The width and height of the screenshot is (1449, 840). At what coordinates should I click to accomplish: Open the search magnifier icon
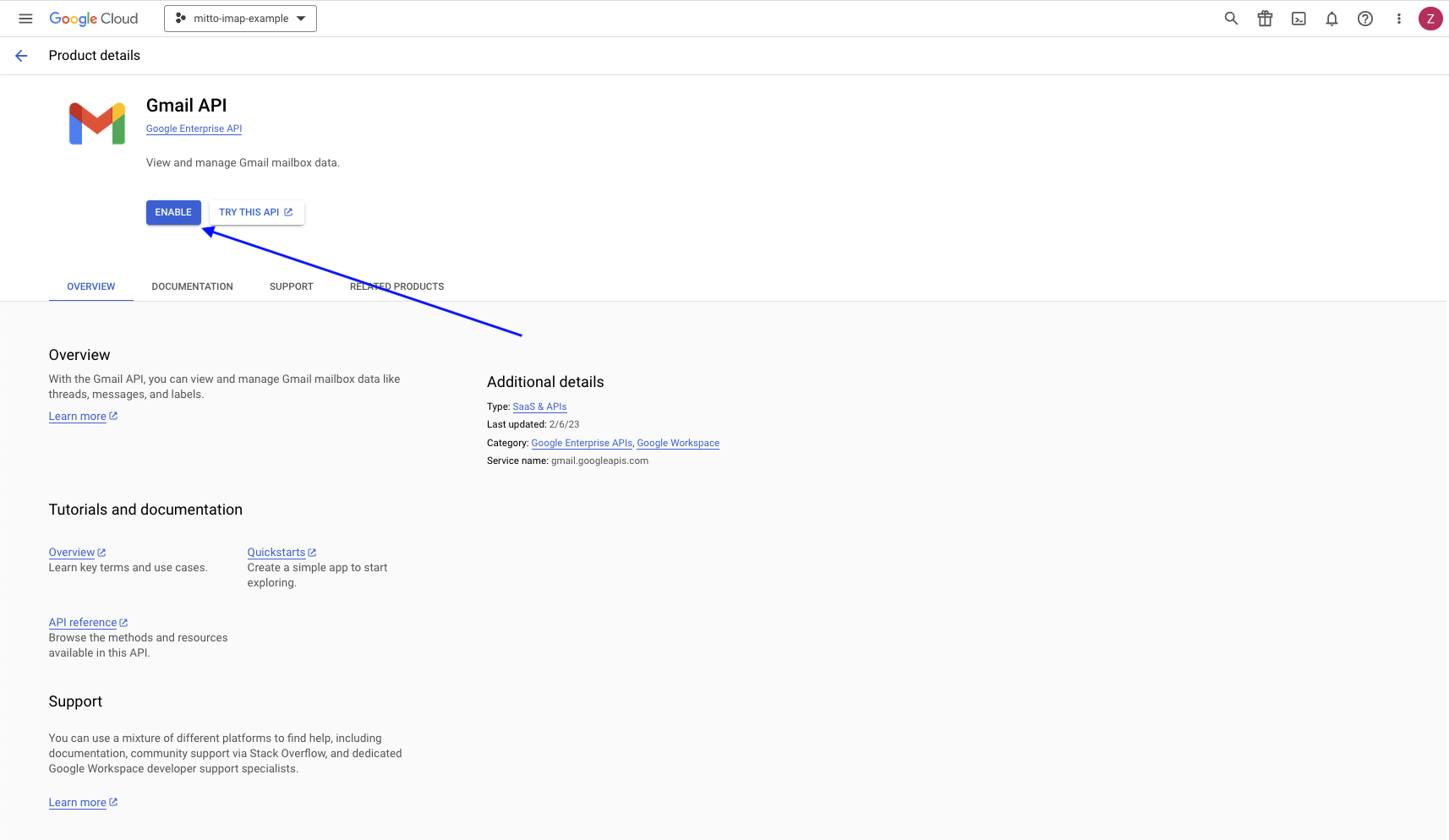[1231, 19]
